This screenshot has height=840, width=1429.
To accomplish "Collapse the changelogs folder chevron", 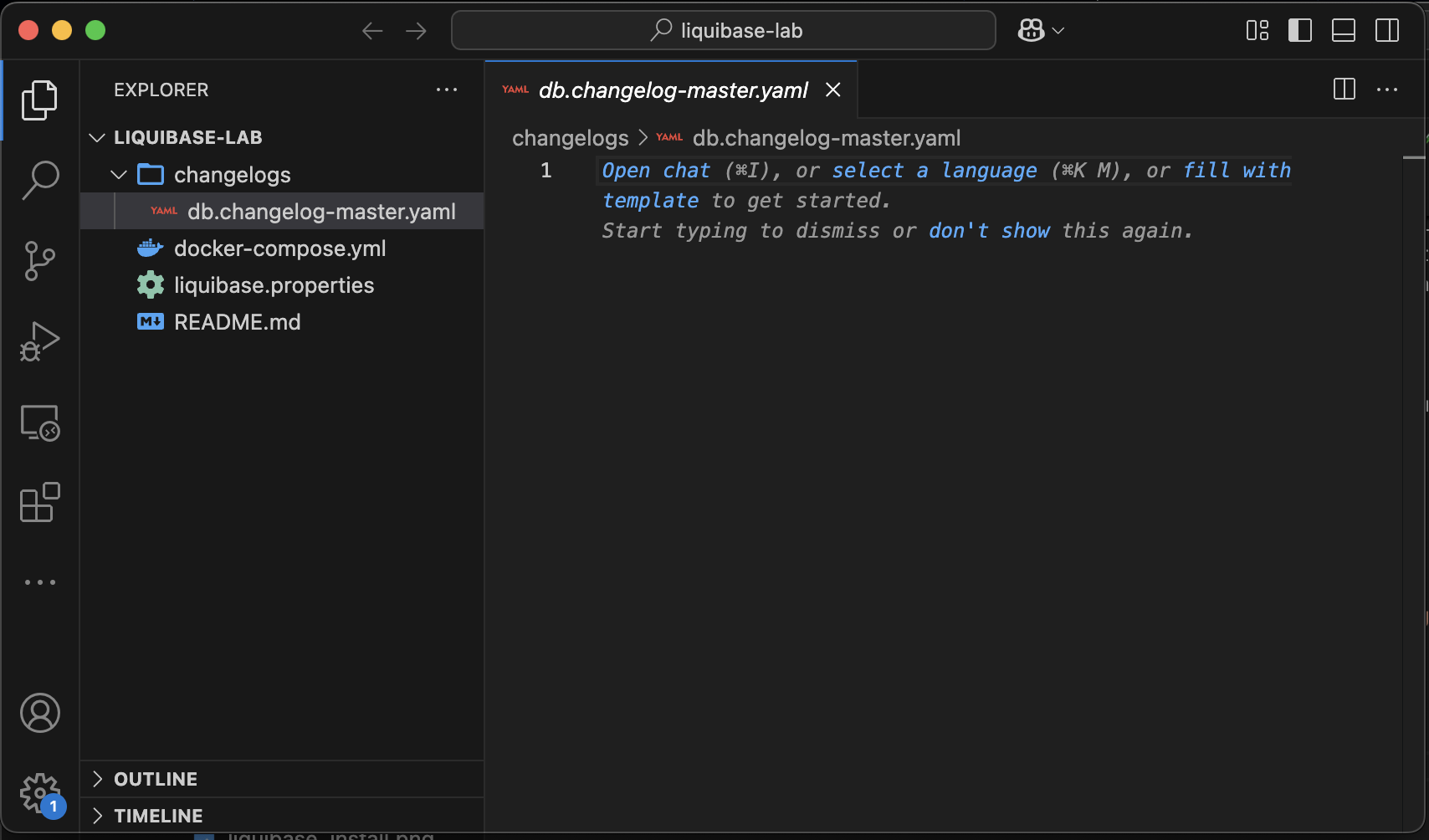I will [x=119, y=175].
